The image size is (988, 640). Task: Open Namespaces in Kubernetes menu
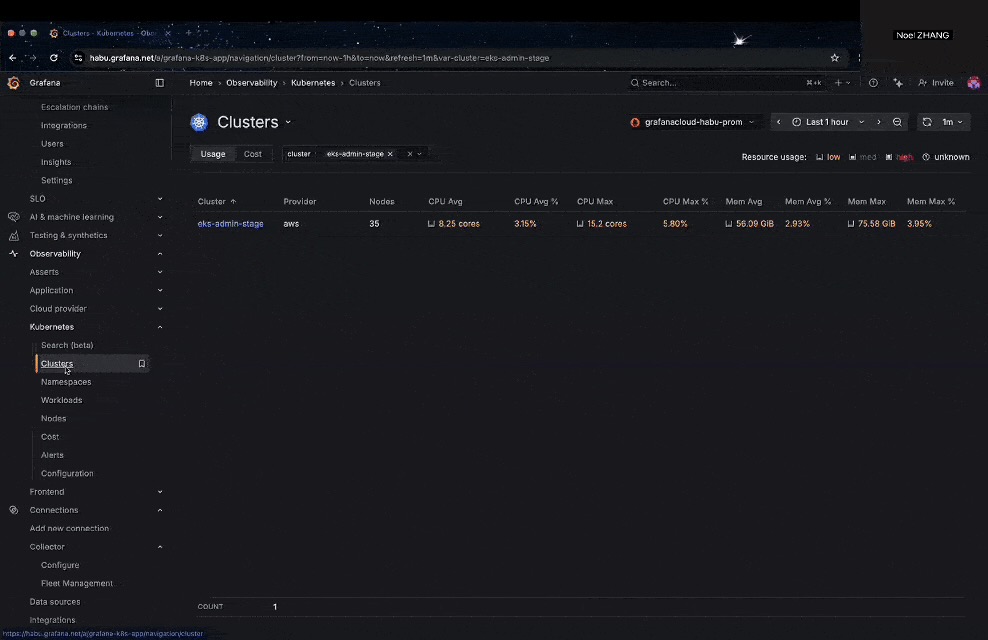click(66, 382)
